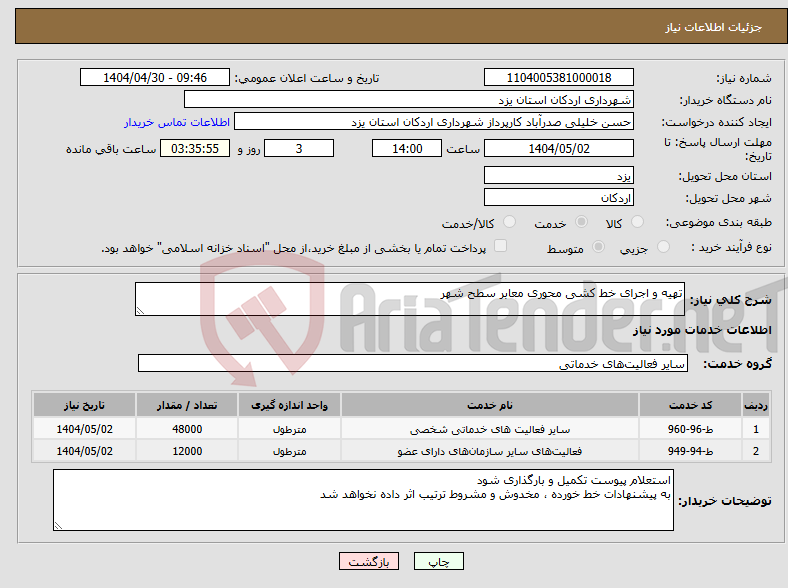This screenshot has height=588, width=788.
Task: Click service code ط-94-949 cell
Action: (x=691, y=451)
